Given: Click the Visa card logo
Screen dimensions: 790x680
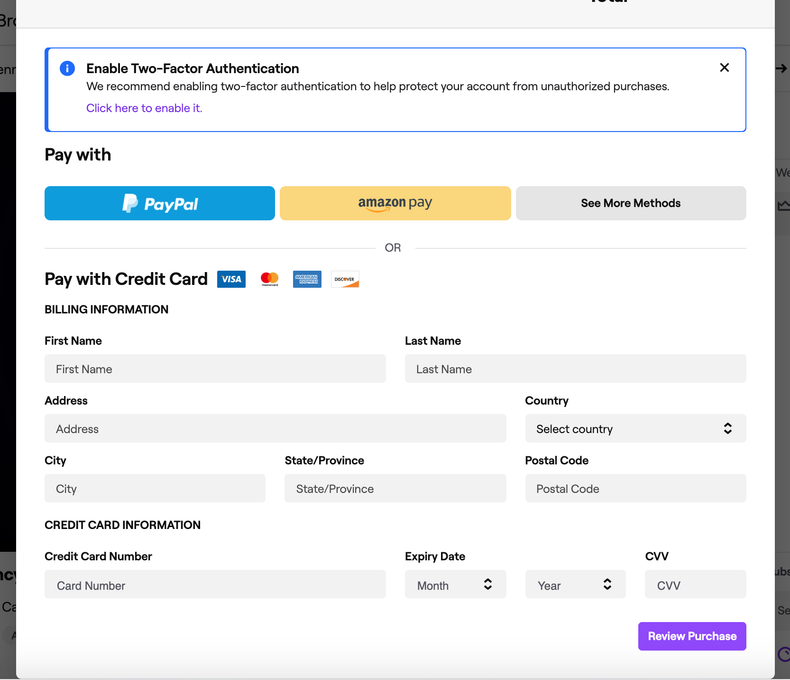Looking at the screenshot, I should tap(231, 279).
